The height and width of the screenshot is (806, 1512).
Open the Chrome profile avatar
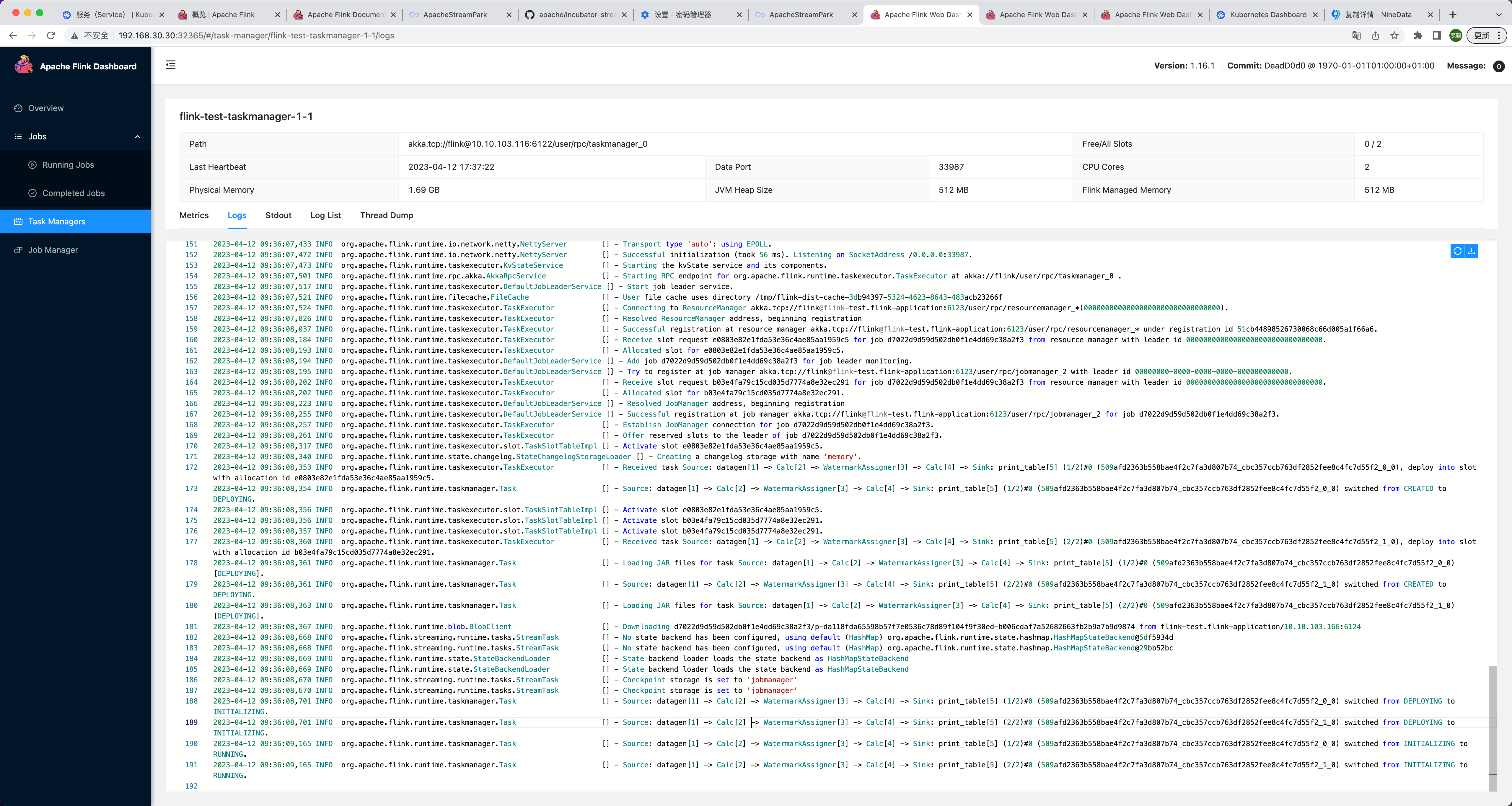1456,35
